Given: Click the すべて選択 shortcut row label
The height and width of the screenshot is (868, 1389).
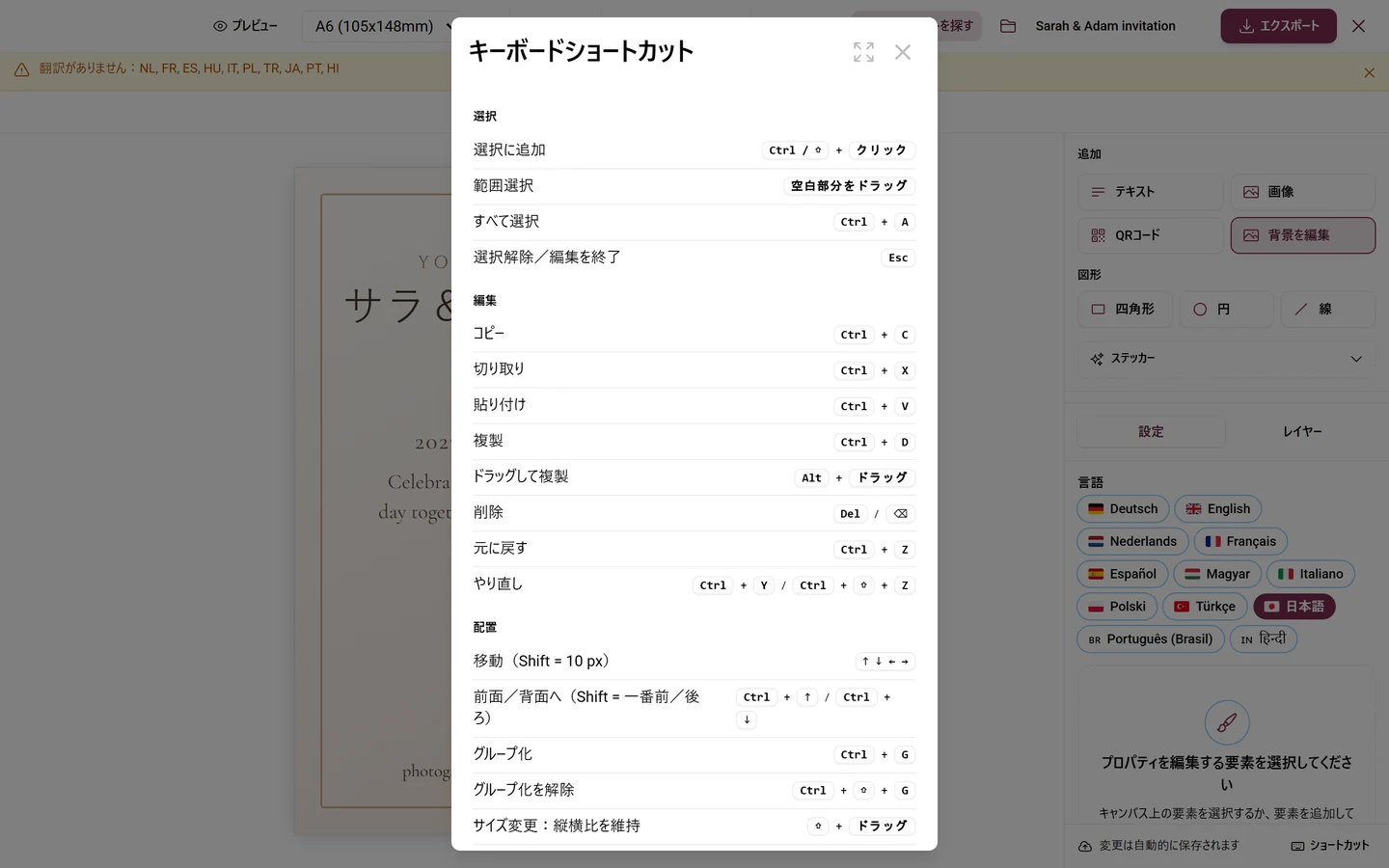Looking at the screenshot, I should [506, 222].
